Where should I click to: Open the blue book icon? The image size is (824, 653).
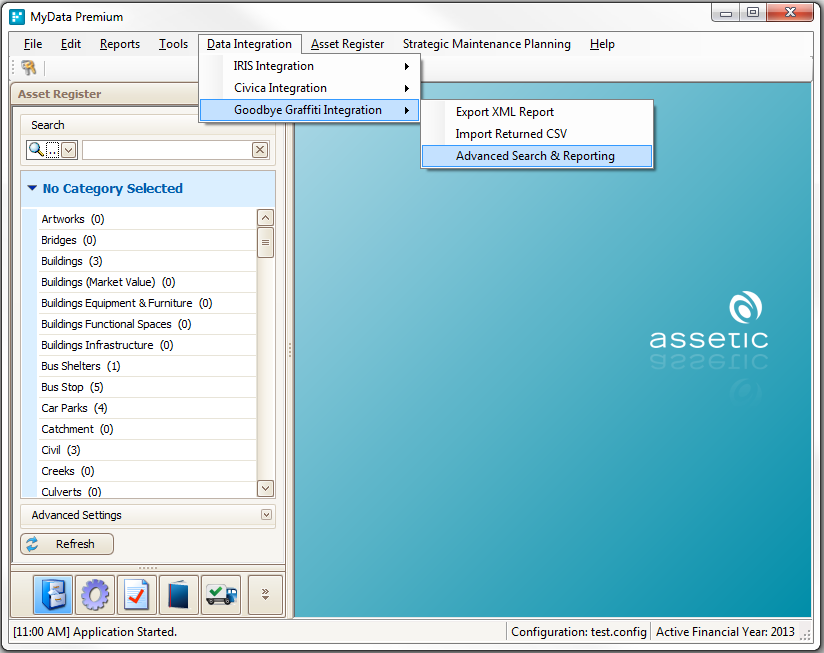click(x=179, y=595)
